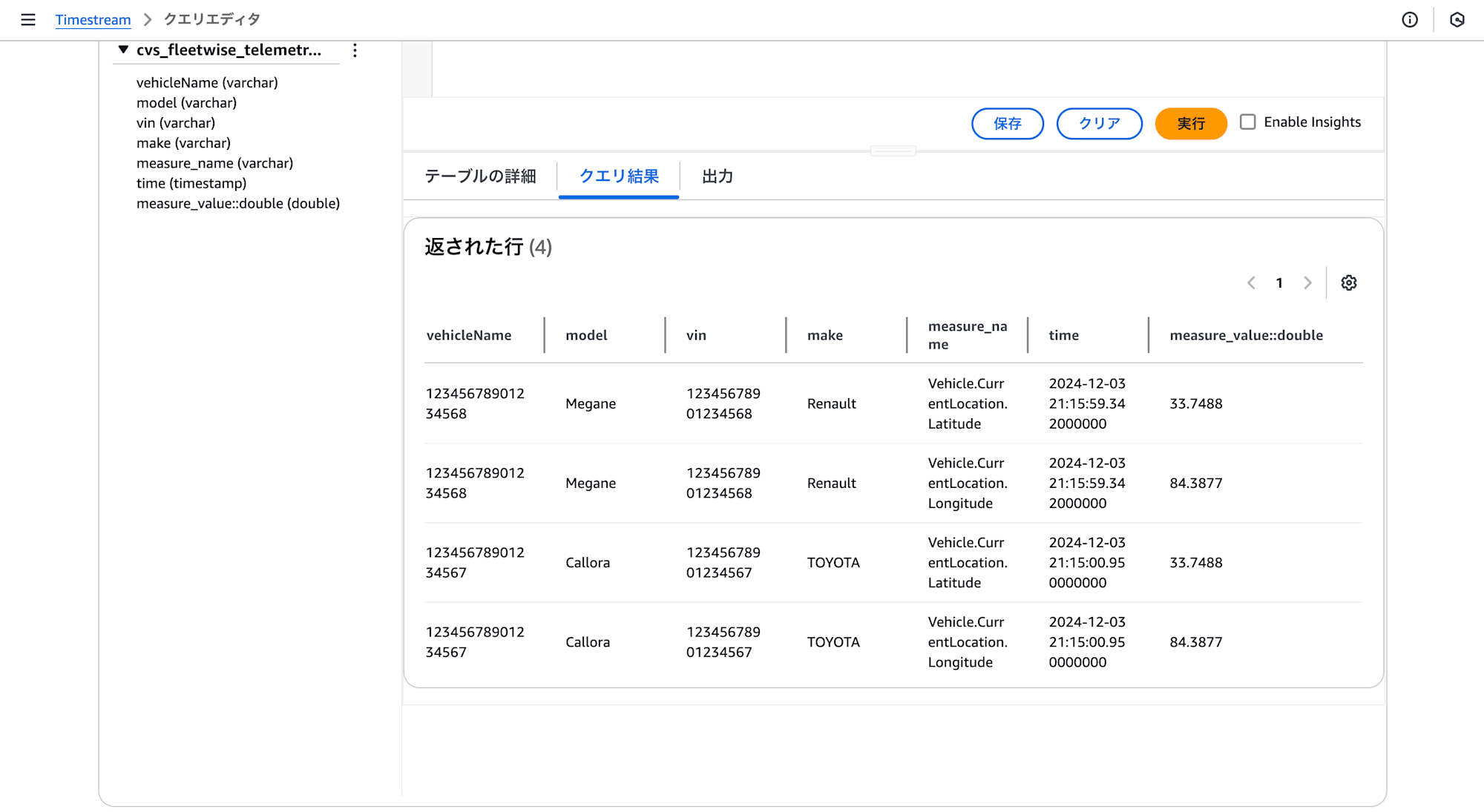
Task: Select measure_name (varchar) in schema list
Action: 214,163
